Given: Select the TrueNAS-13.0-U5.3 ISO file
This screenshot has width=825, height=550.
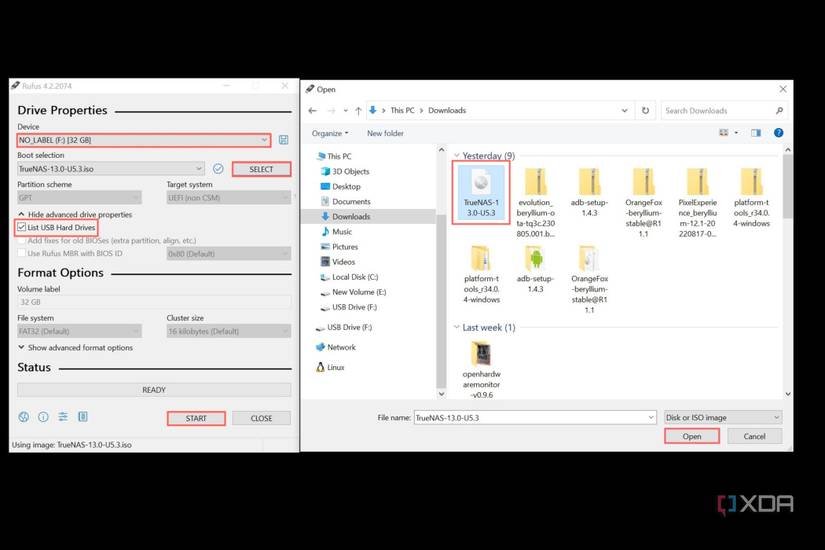Looking at the screenshot, I should tap(481, 192).
